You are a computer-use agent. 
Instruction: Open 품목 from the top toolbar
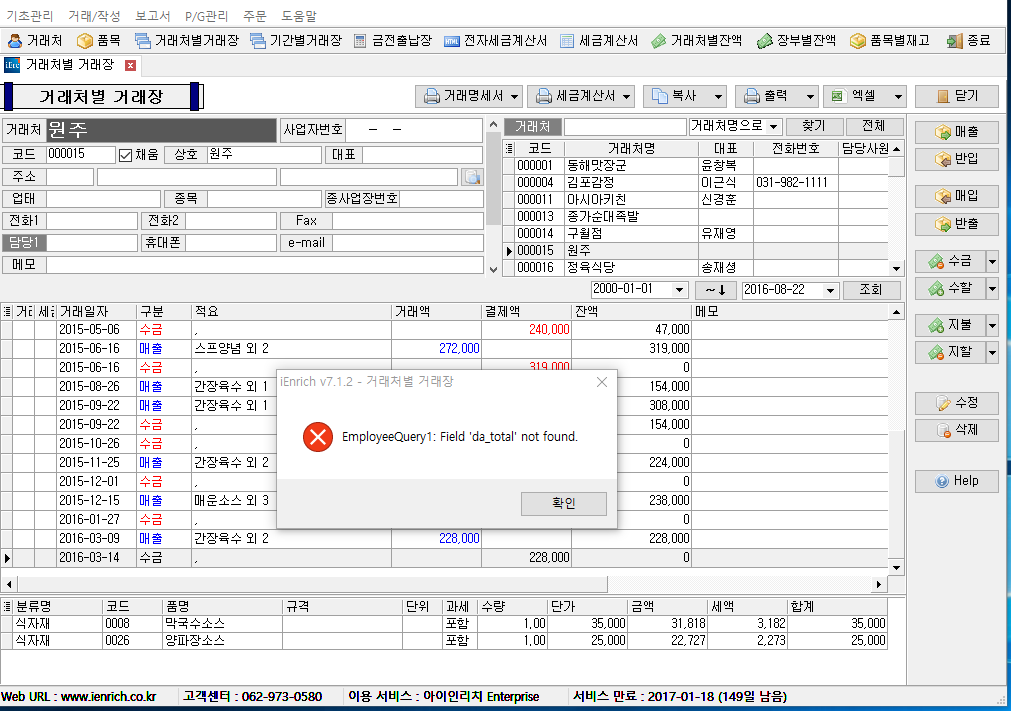pos(99,41)
